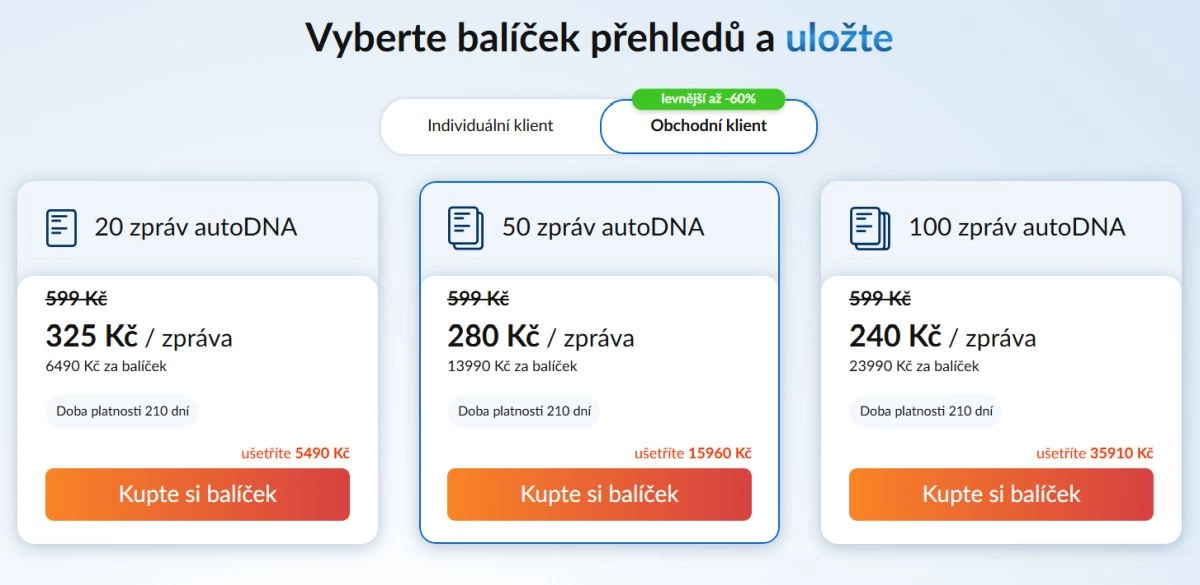Click the '50 zpráv autoDNA' heading
The height and width of the screenshot is (585, 1200).
tap(603, 227)
